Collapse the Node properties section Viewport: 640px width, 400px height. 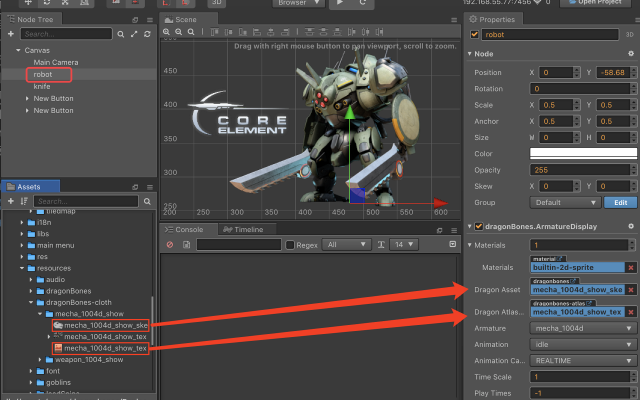(469, 53)
